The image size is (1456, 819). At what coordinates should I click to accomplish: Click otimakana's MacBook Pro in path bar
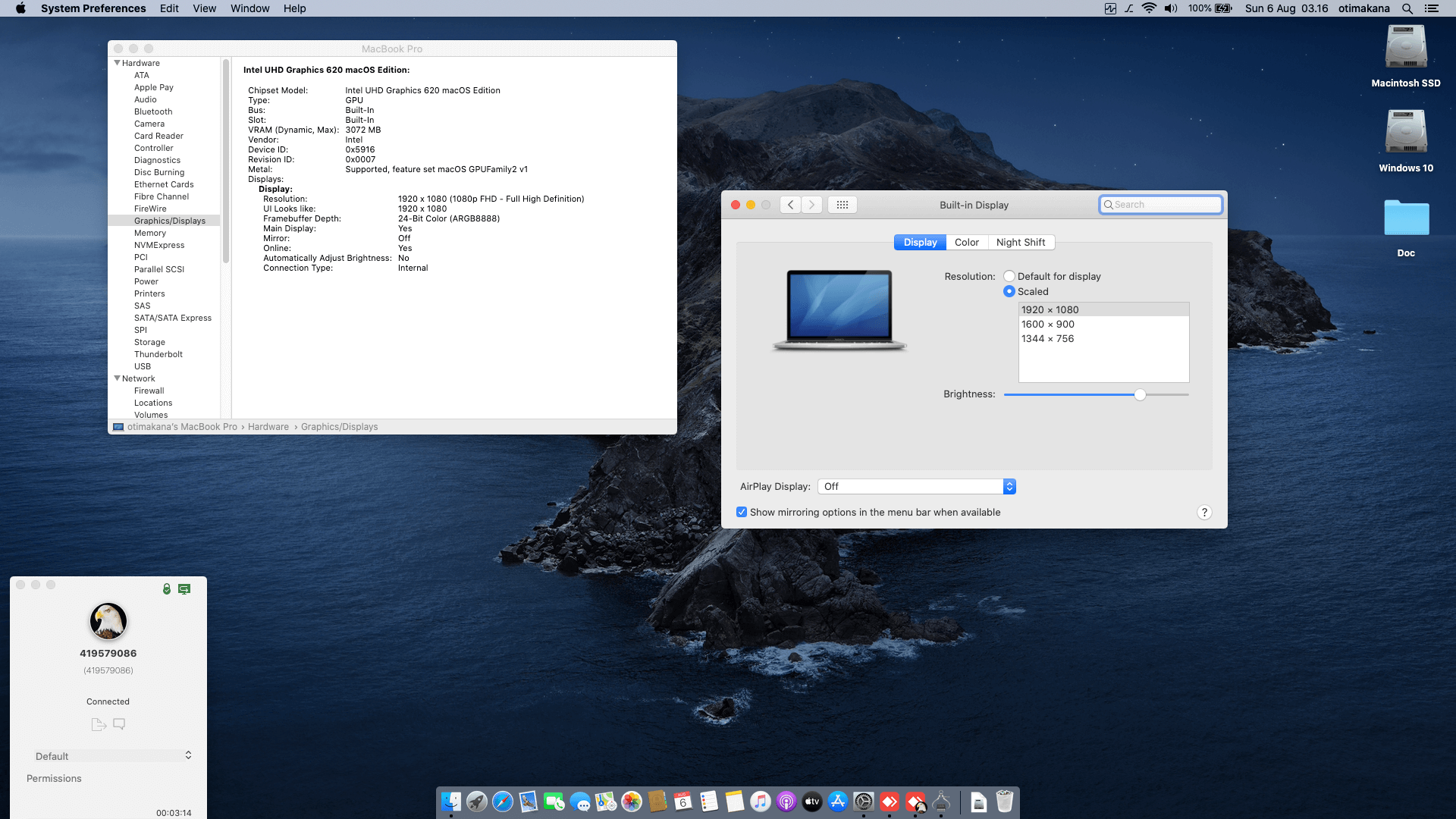(182, 427)
